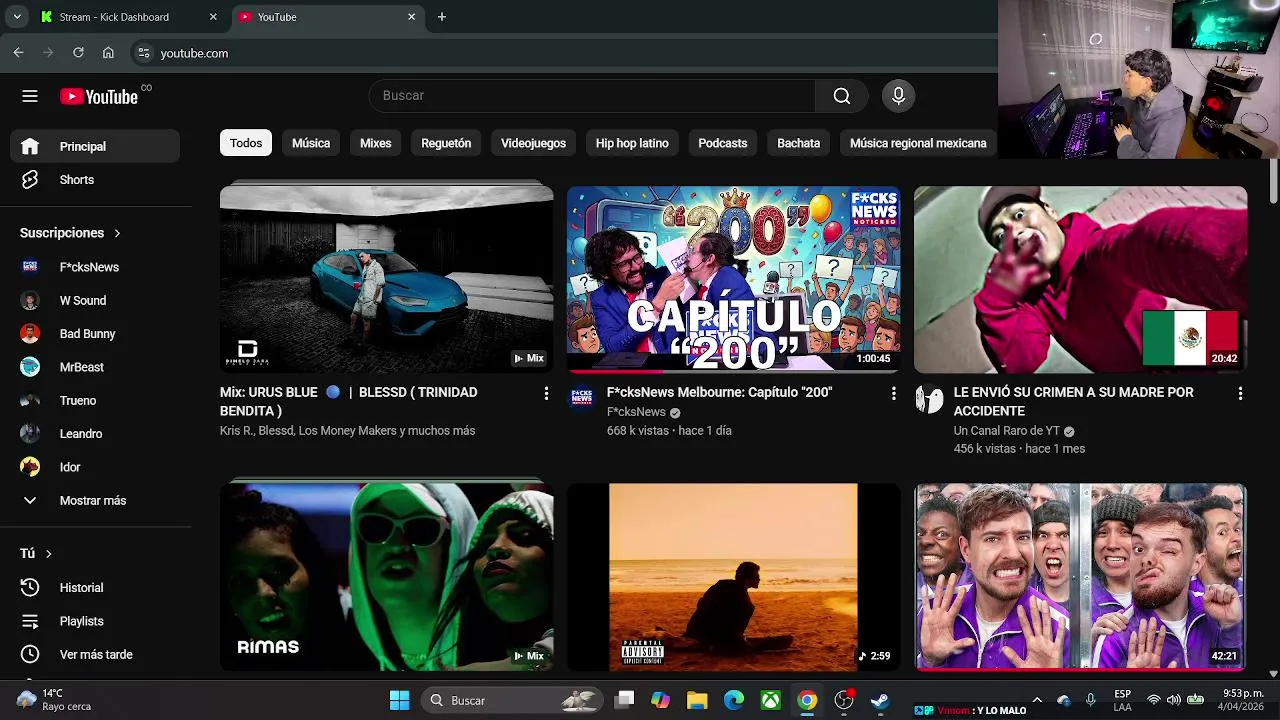Screen dimensions: 1280x720
Task: Select the Música filter chip
Action: [311, 143]
